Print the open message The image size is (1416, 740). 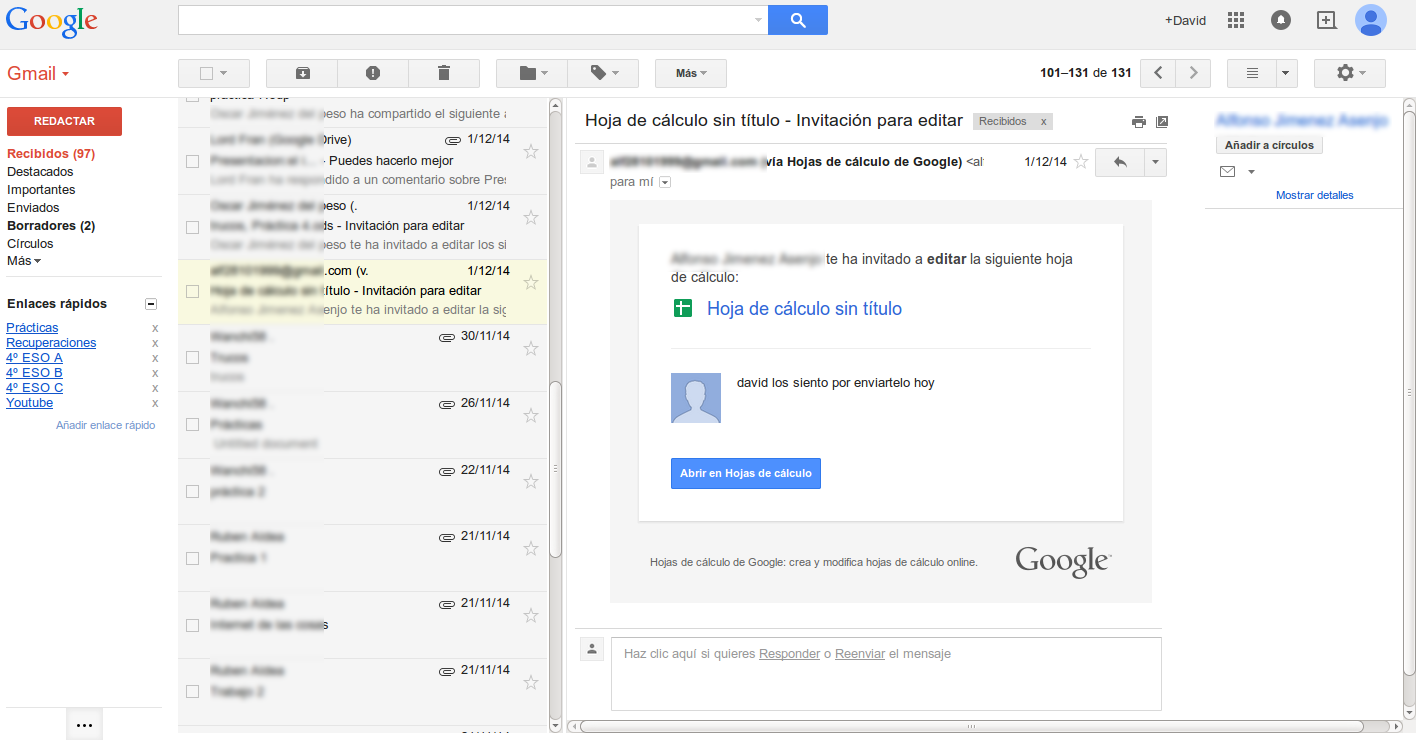tap(1138, 122)
